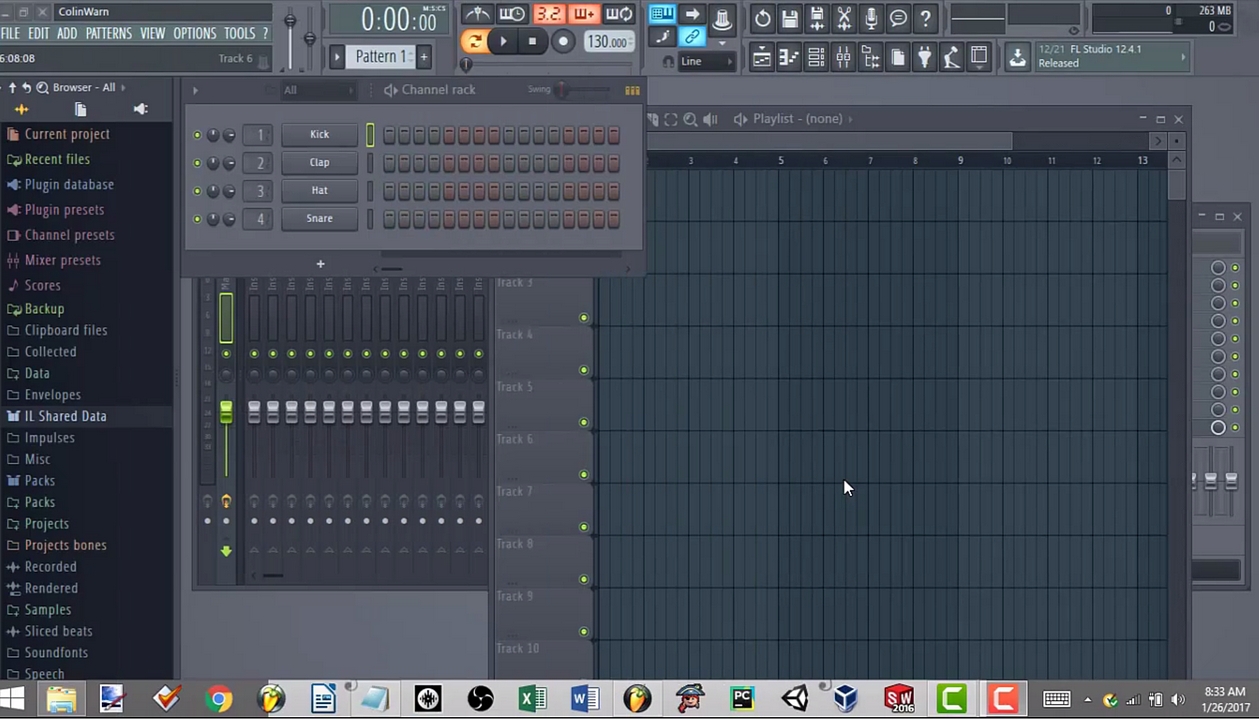Image resolution: width=1259 pixels, height=720 pixels.
Task: Show the channel rack view icon
Action: point(816,58)
